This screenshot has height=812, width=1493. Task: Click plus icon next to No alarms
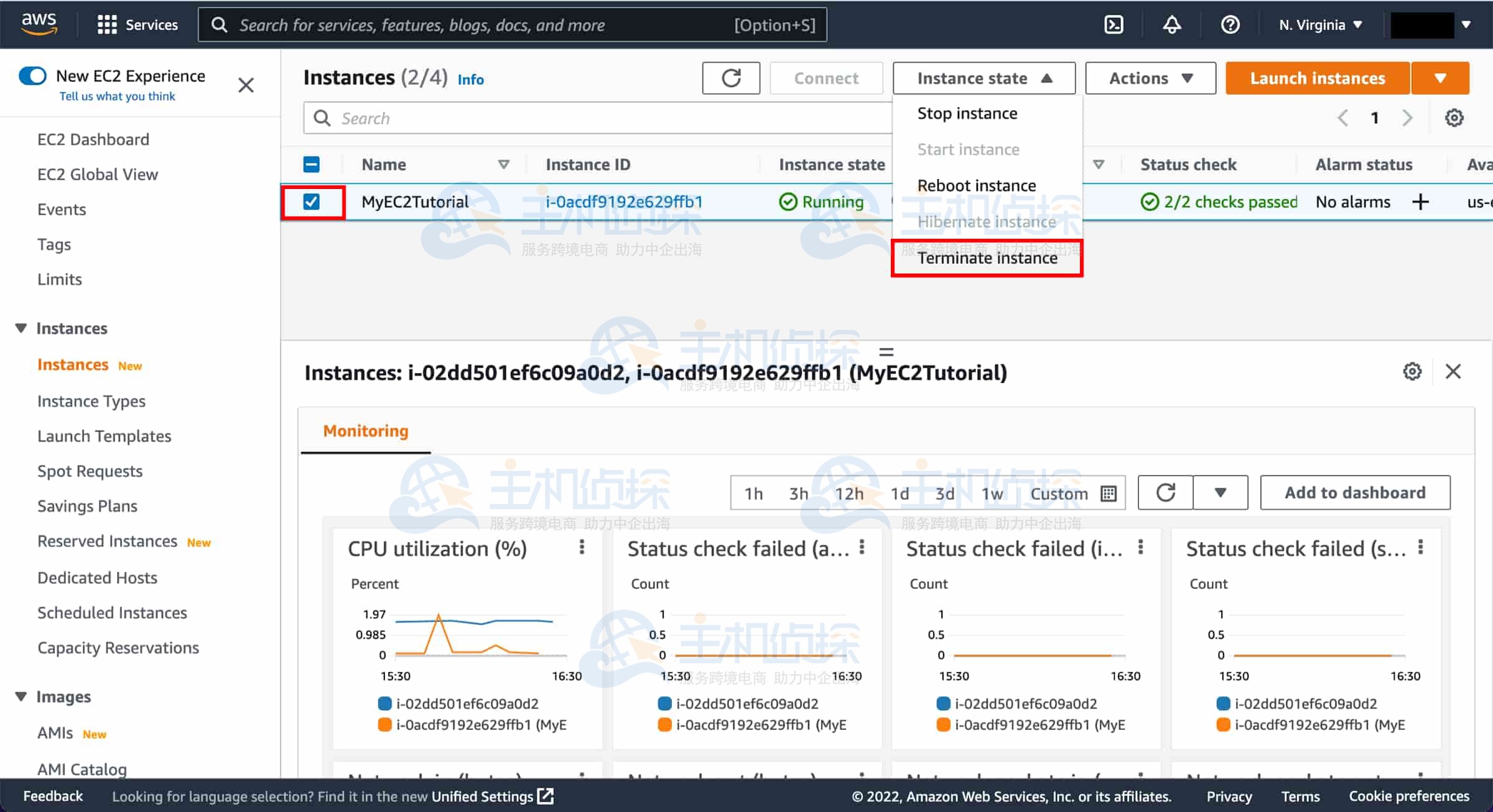(x=1420, y=202)
